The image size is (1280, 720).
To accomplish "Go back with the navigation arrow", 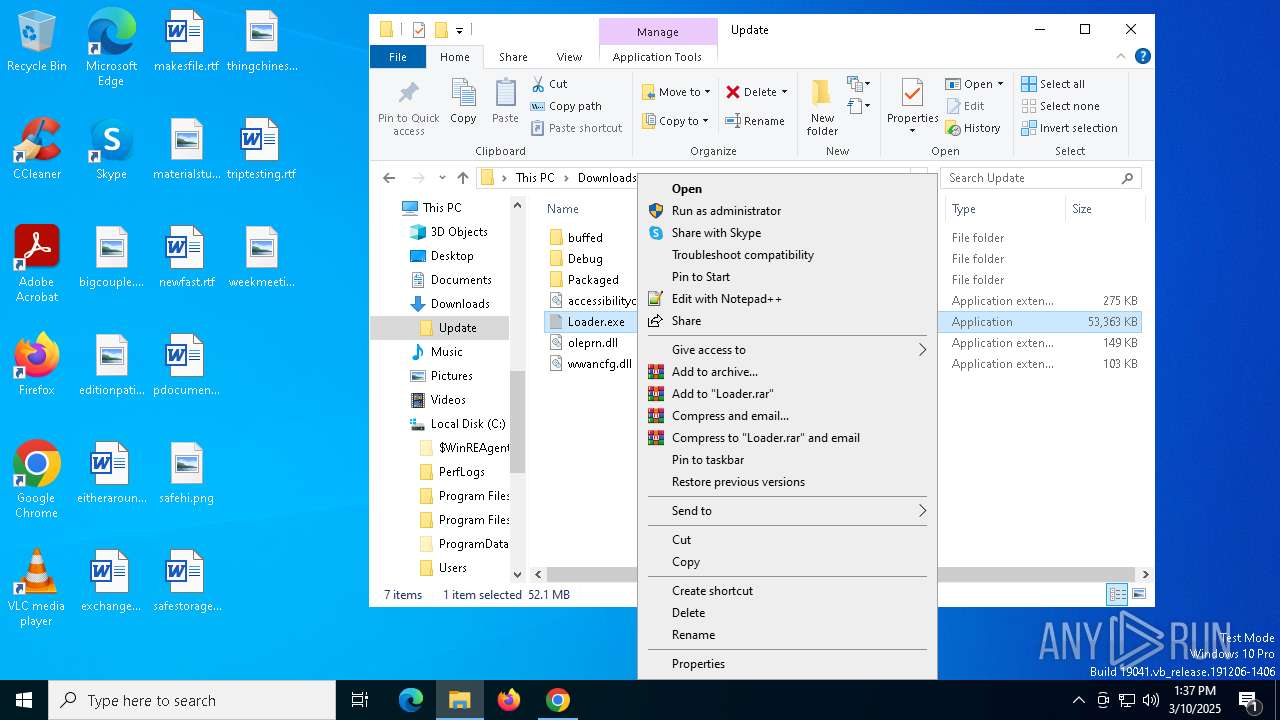I will click(x=389, y=178).
